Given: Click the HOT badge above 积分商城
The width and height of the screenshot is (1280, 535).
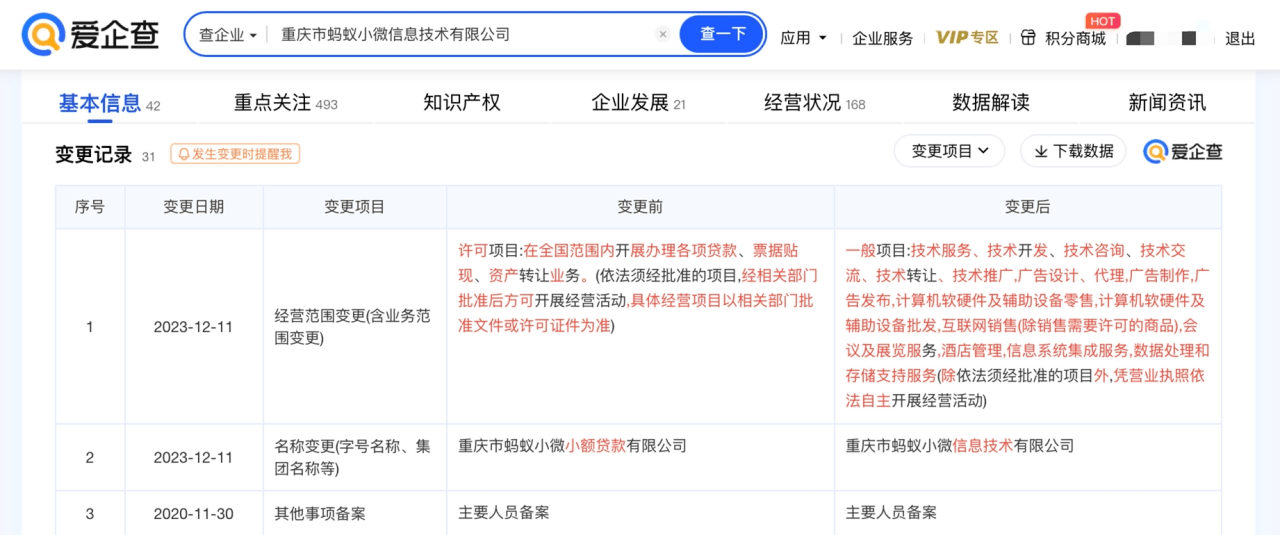Looking at the screenshot, I should coord(1102,20).
